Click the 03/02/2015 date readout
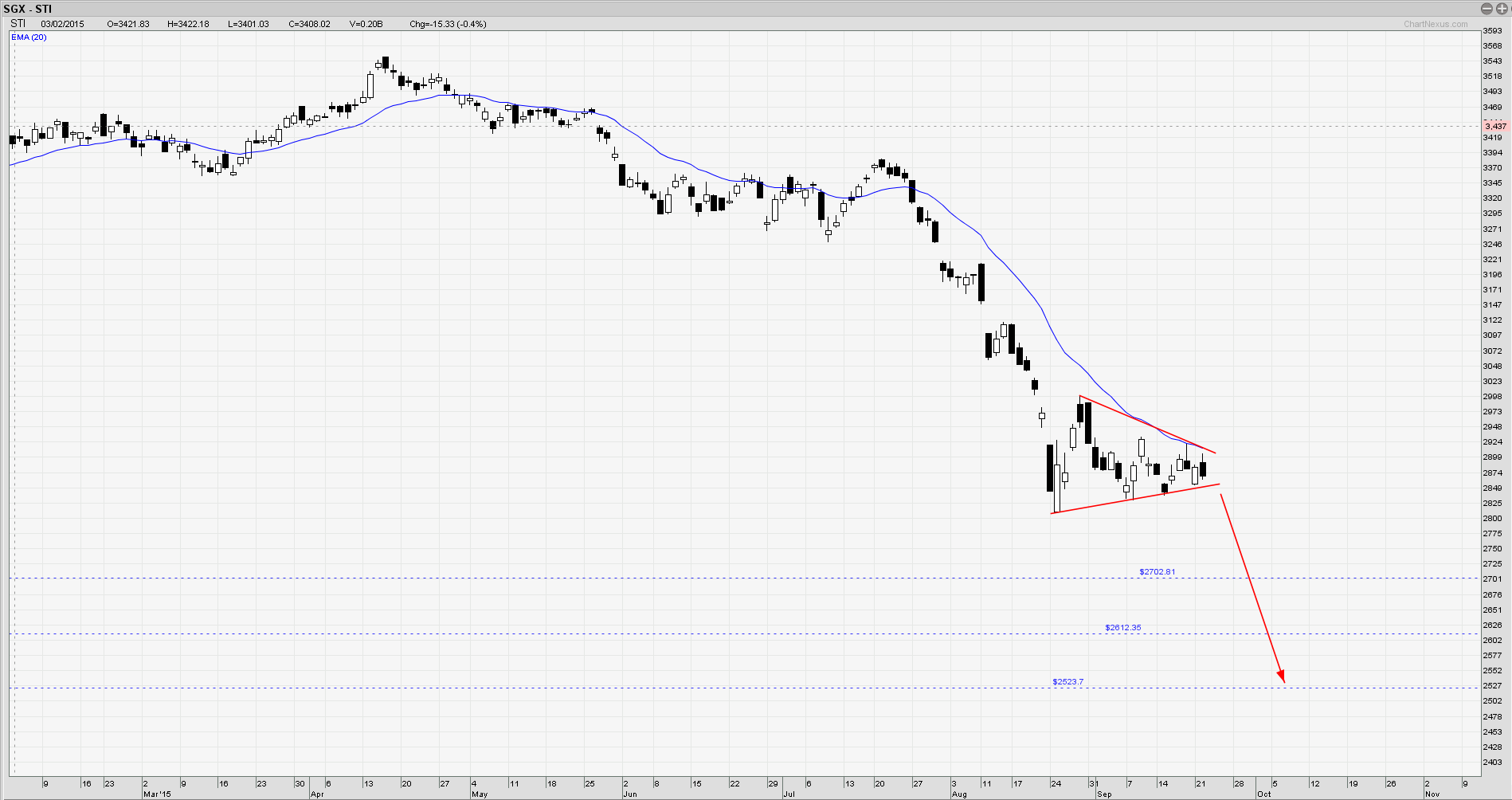Viewport: 1512px width, 800px height. [62, 24]
